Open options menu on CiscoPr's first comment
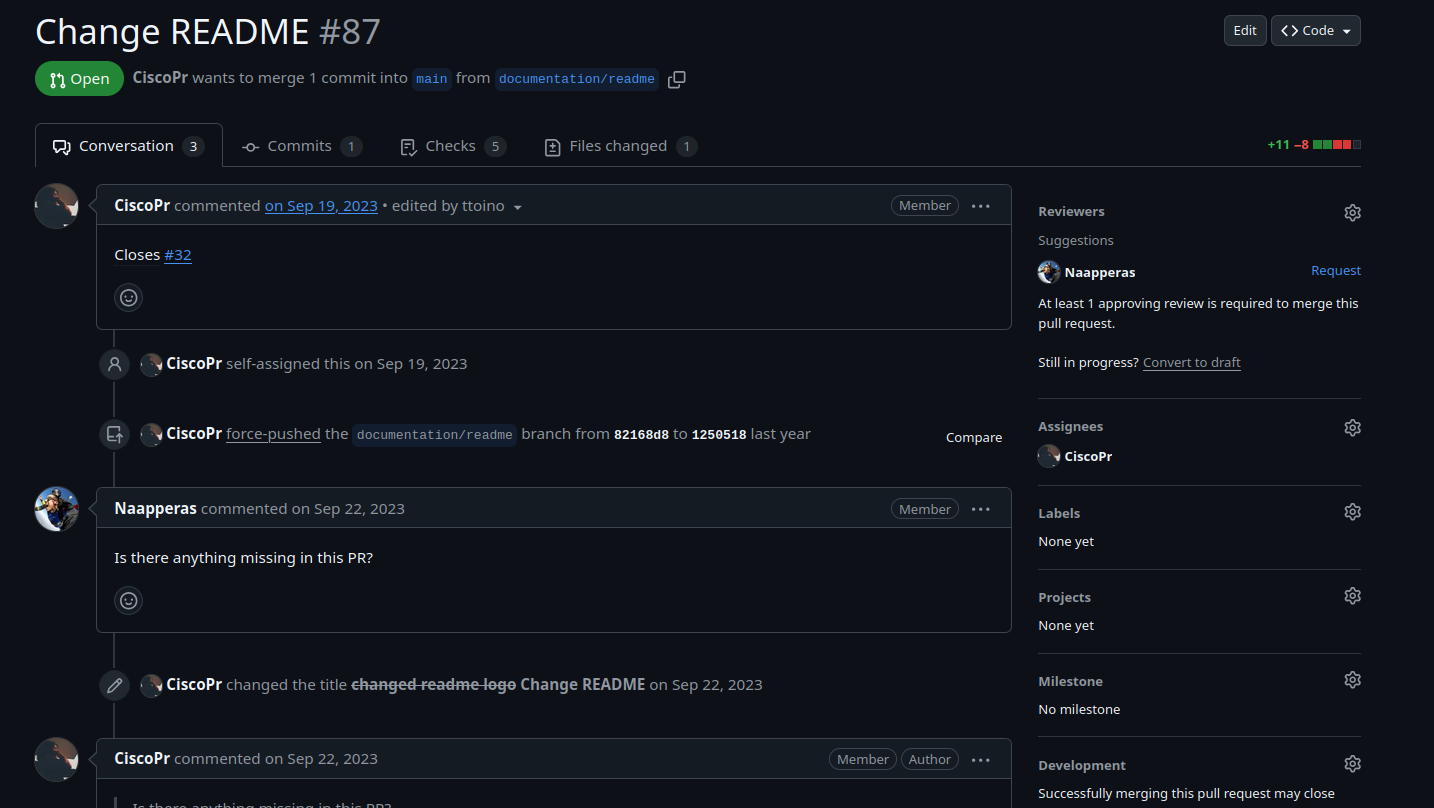The width and height of the screenshot is (1434, 808). click(980, 206)
